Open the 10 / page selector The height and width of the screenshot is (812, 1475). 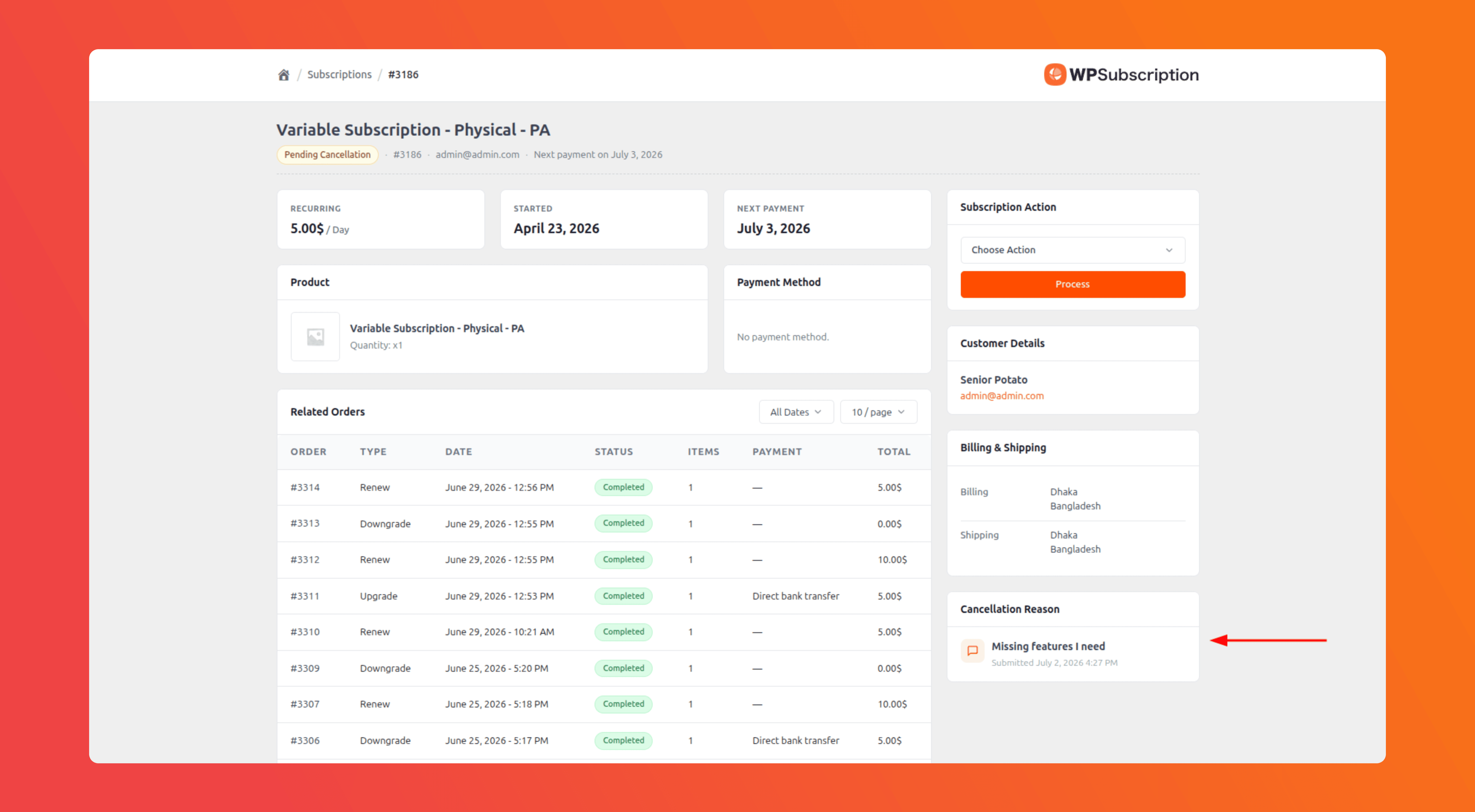(x=878, y=412)
